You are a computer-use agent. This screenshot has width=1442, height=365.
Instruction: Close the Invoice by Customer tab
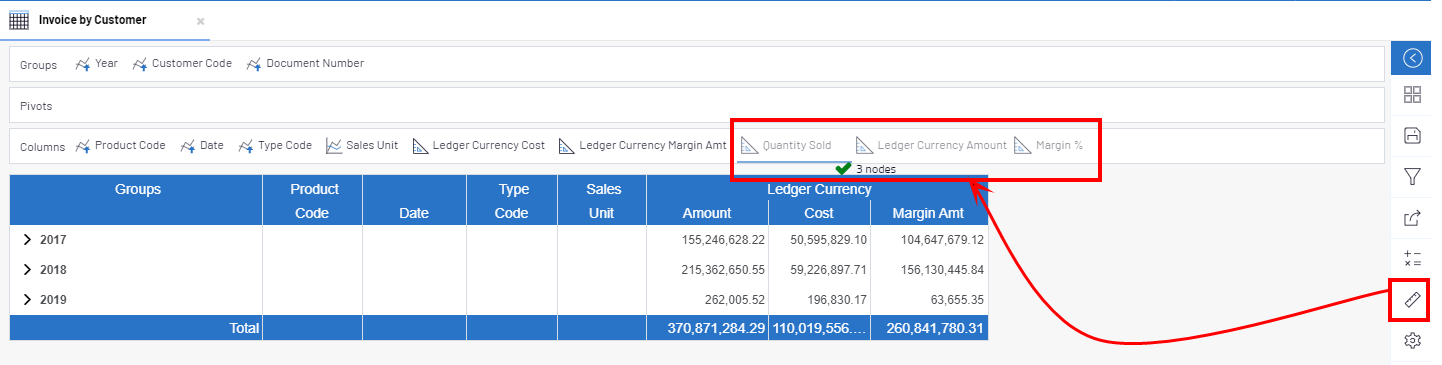(200, 21)
